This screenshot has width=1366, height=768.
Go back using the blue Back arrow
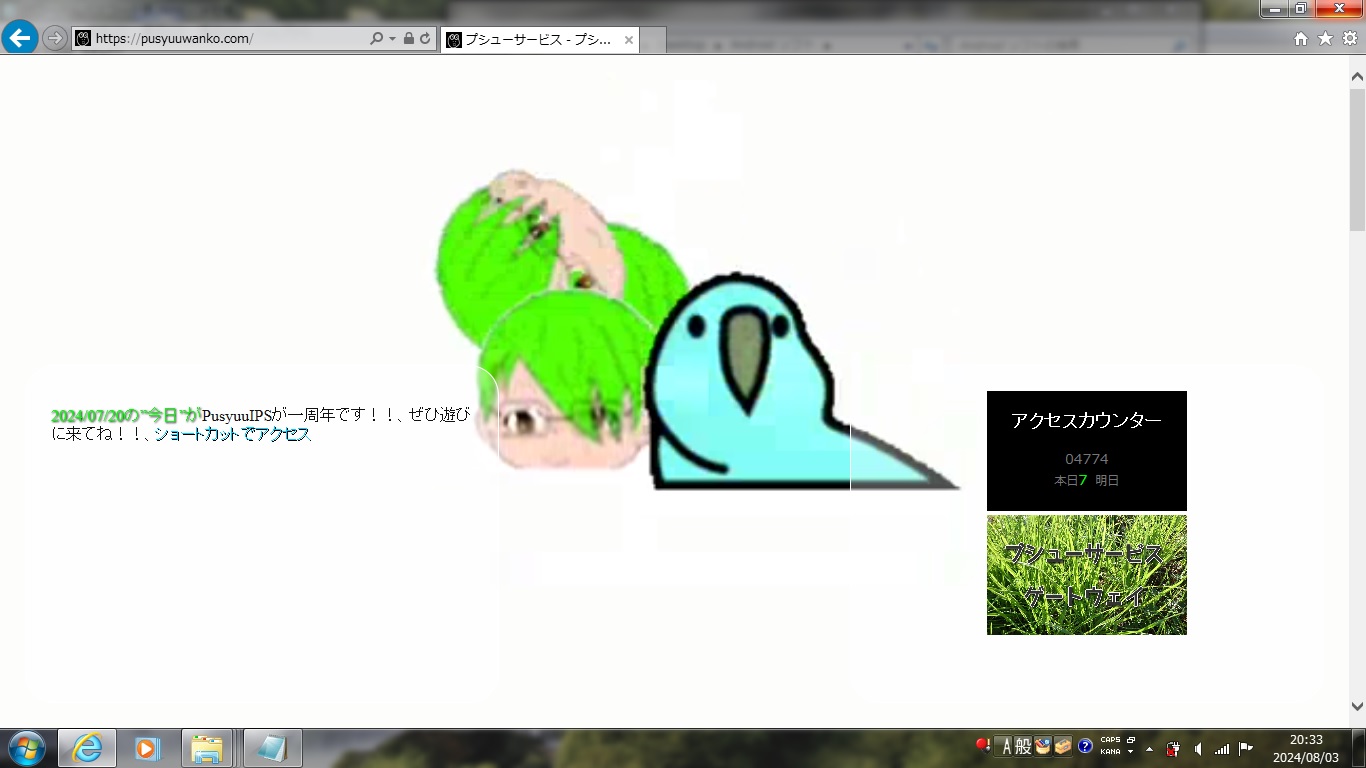[20, 38]
